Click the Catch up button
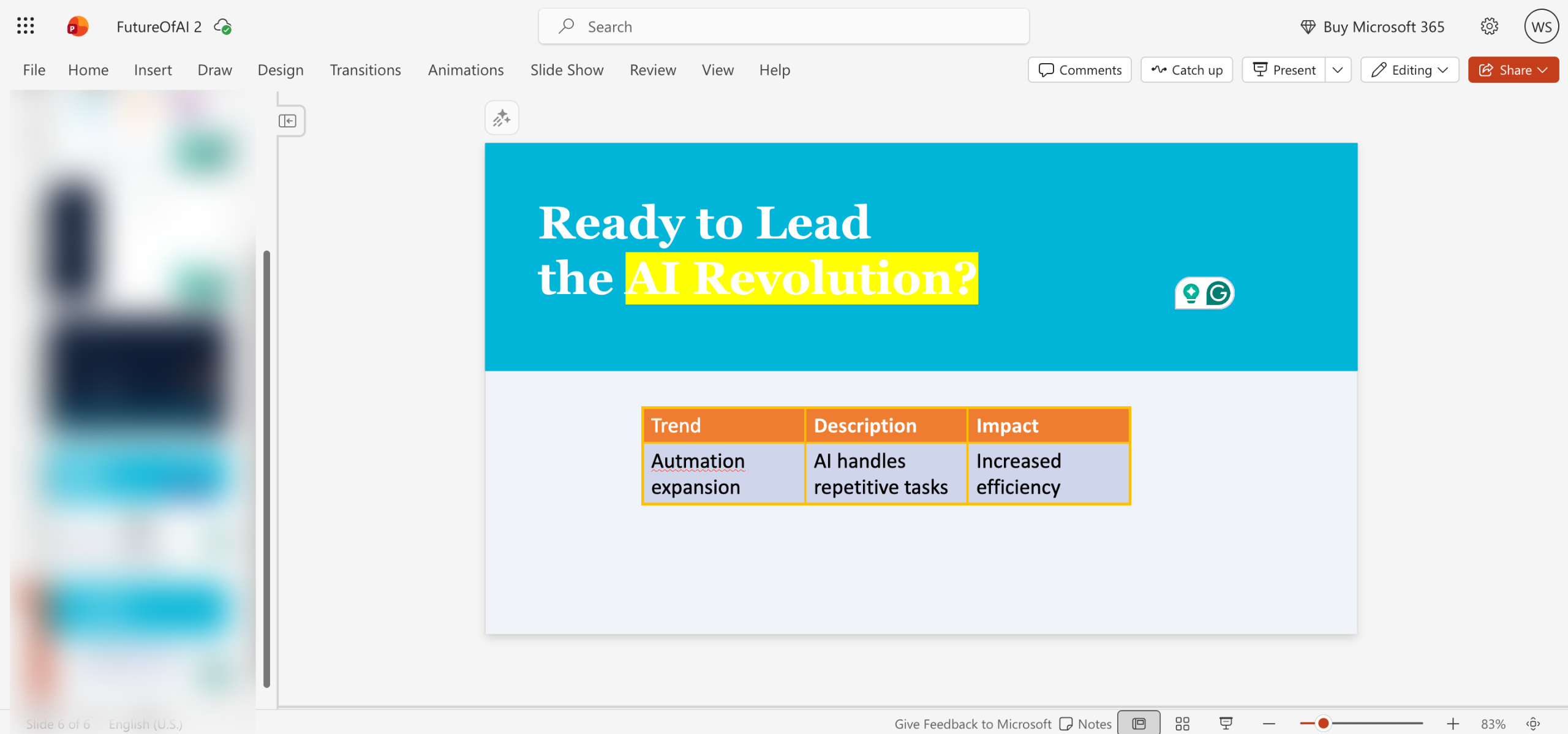This screenshot has height=734, width=1568. click(x=1186, y=70)
